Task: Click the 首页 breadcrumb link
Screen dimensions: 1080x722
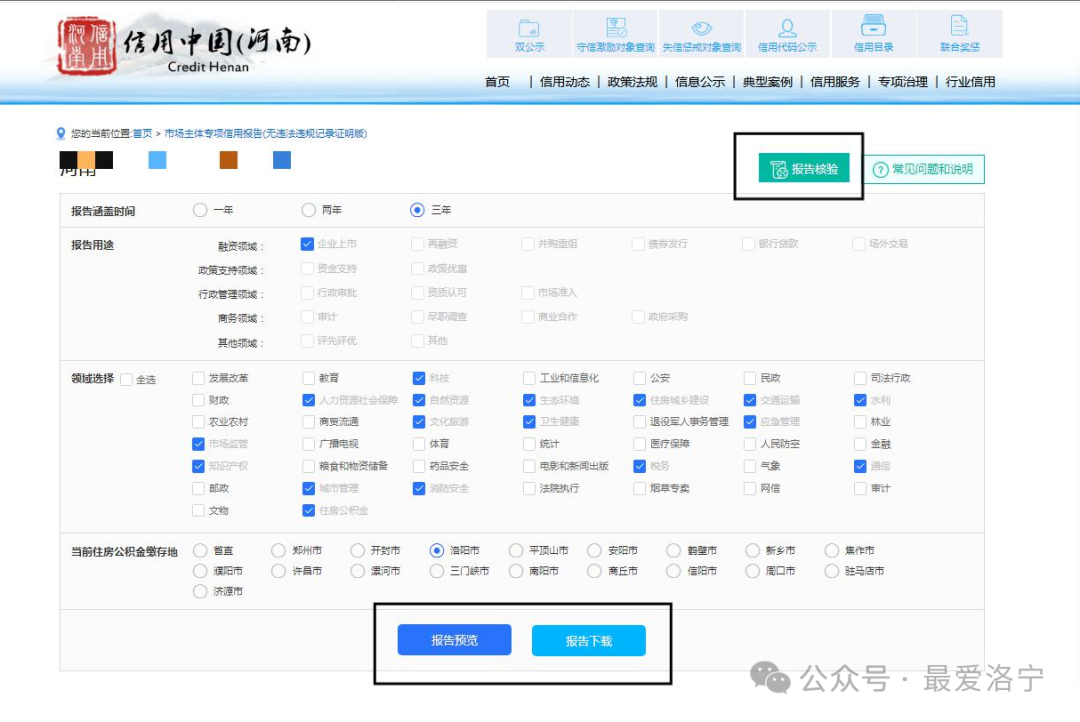Action: (x=142, y=134)
